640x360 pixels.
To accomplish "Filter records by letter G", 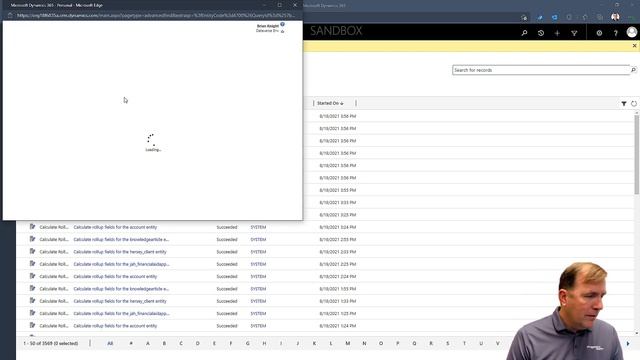I will (x=248, y=344).
